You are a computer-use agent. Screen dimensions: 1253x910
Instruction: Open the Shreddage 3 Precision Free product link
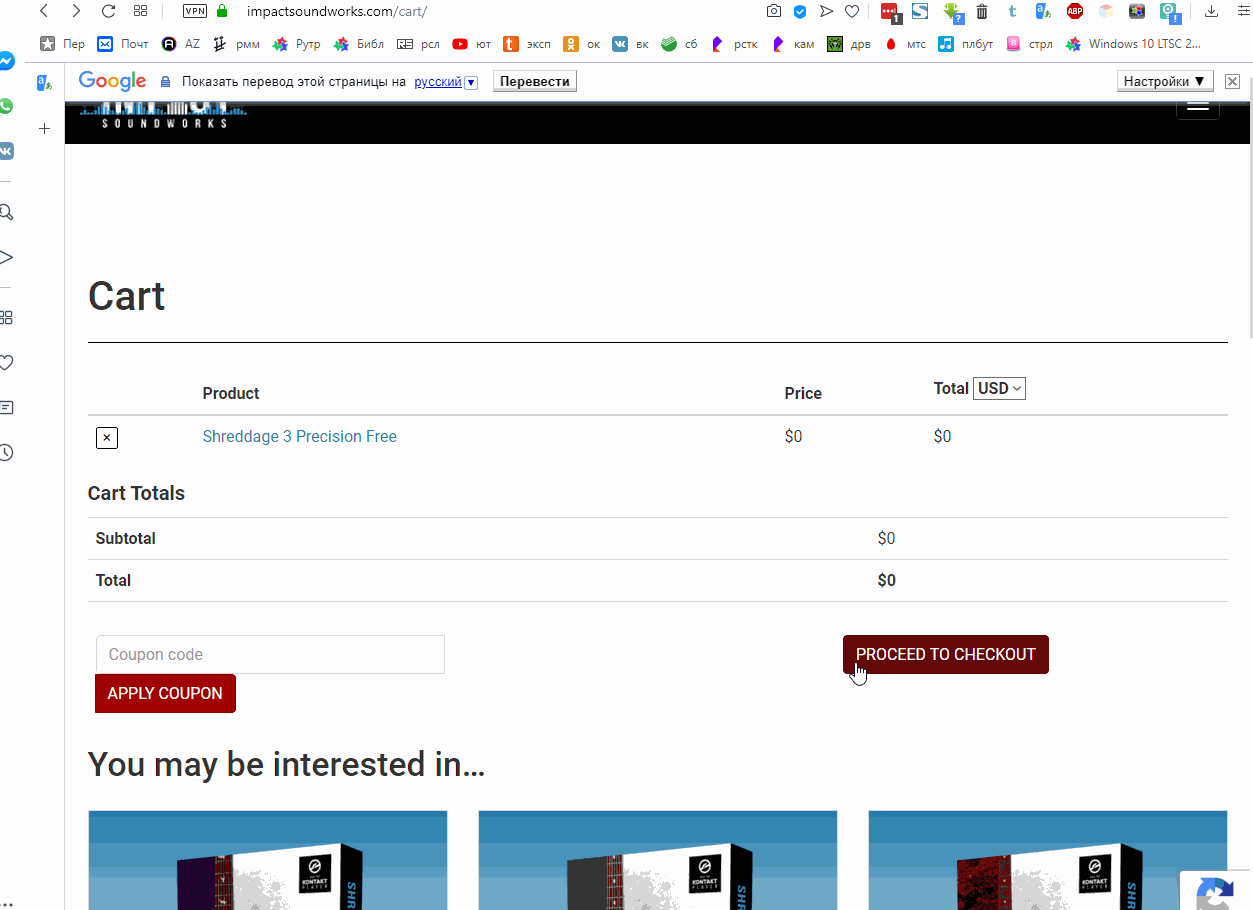click(x=300, y=436)
